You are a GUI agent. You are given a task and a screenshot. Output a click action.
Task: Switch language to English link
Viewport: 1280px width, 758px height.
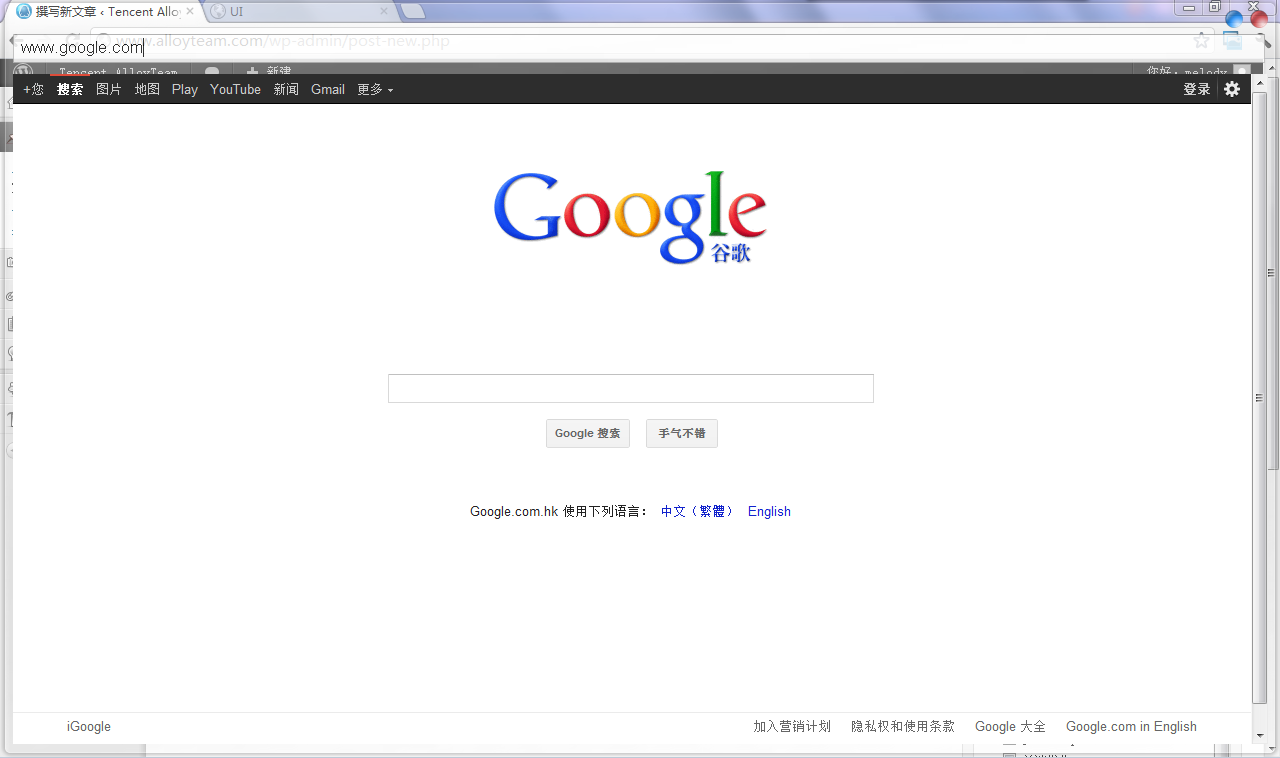pyautogui.click(x=769, y=511)
